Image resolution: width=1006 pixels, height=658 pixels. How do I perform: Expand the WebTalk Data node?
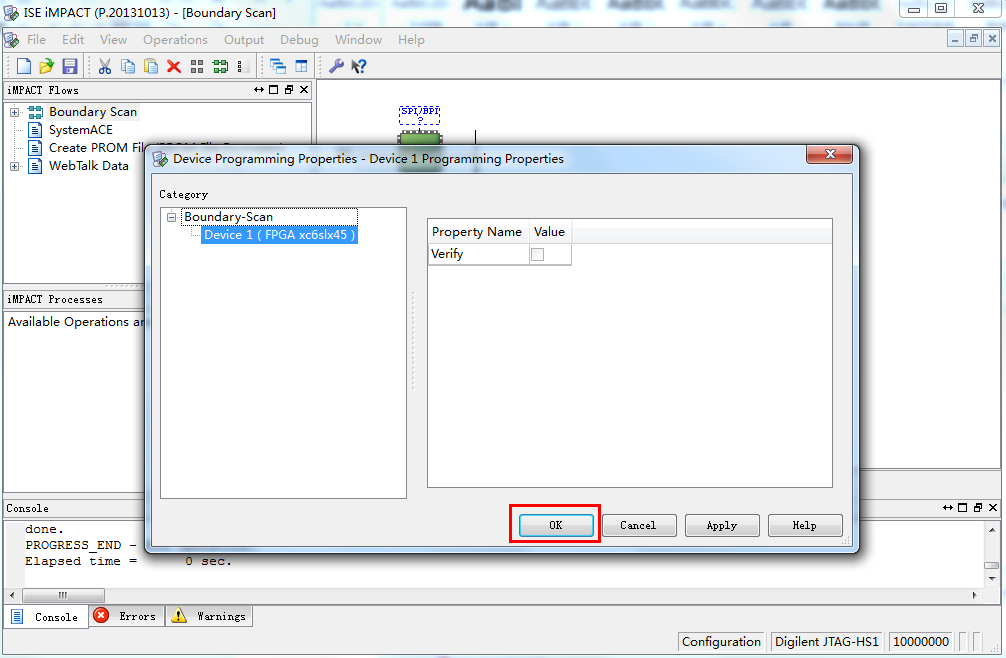[14, 166]
